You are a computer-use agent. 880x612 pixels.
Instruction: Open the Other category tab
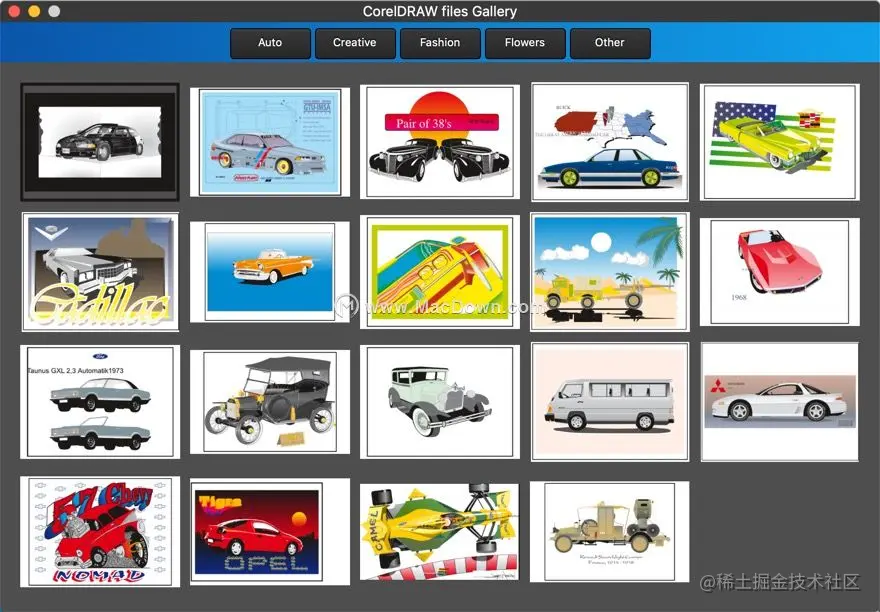click(x=610, y=43)
